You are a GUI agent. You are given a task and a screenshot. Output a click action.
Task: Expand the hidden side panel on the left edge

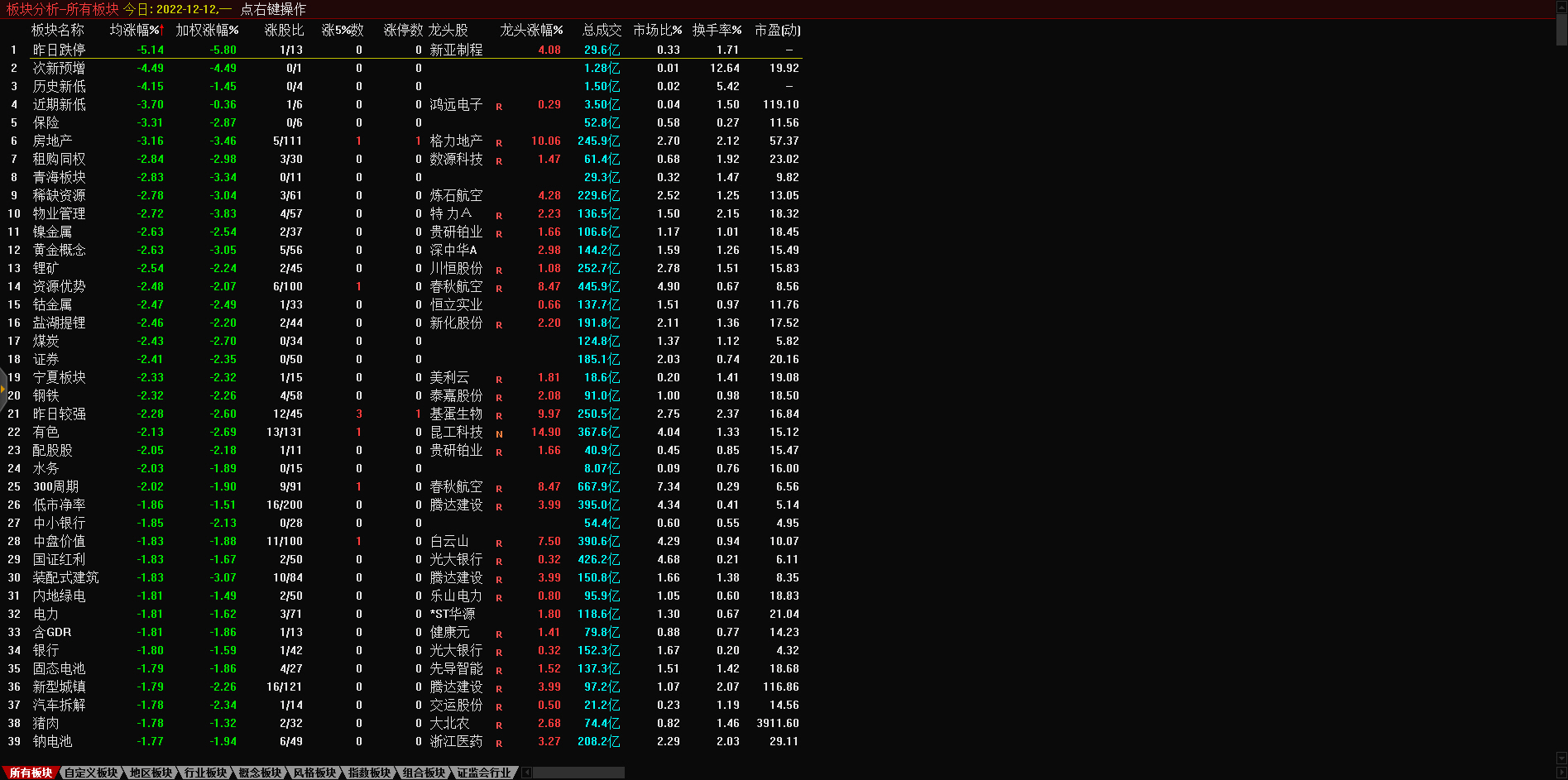3,388
